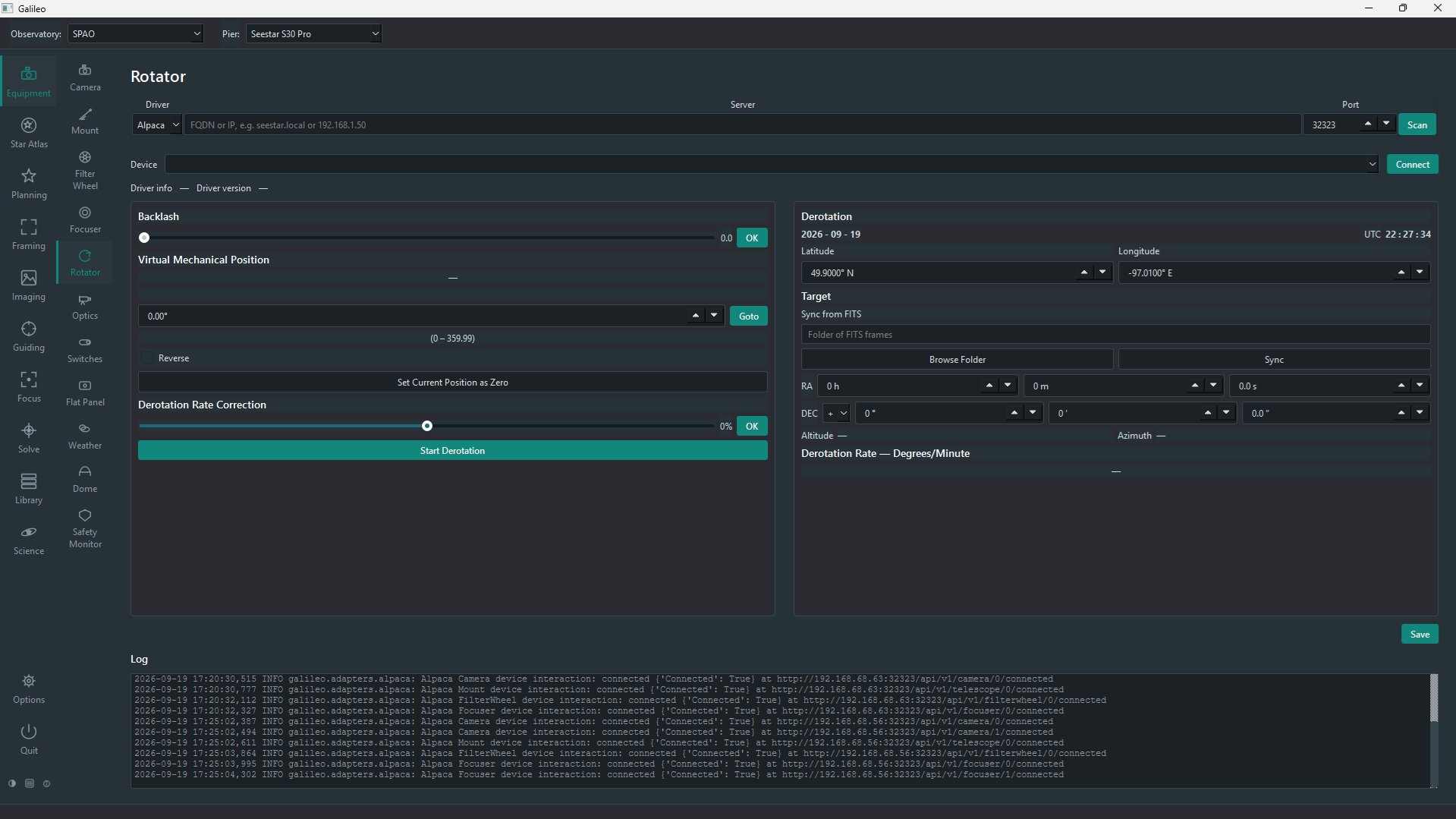Open the Camera equipment panel
The height and width of the screenshot is (819, 1456).
85,77
